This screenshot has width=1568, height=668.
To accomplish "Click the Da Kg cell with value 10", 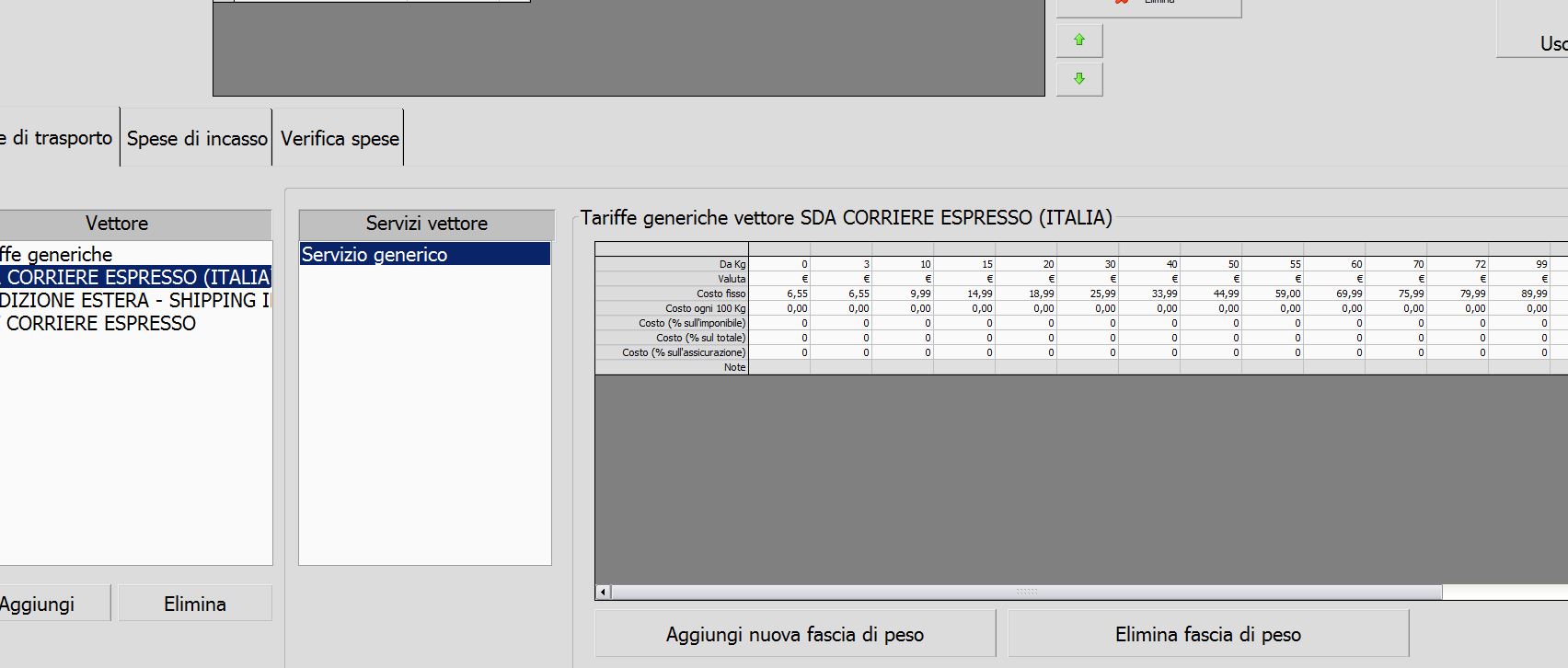I will pos(903,264).
